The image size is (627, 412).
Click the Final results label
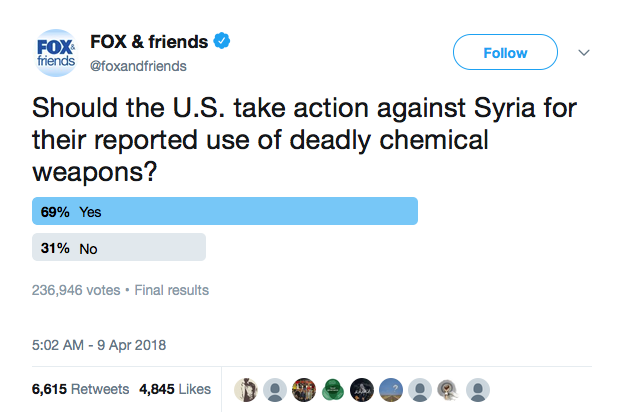(172, 290)
